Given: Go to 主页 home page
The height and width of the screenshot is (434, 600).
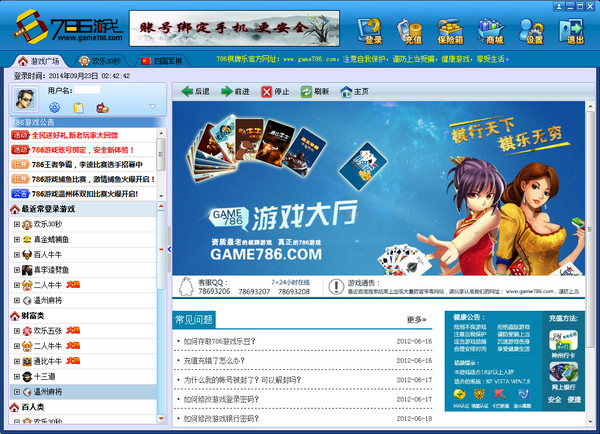Looking at the screenshot, I should (355, 91).
